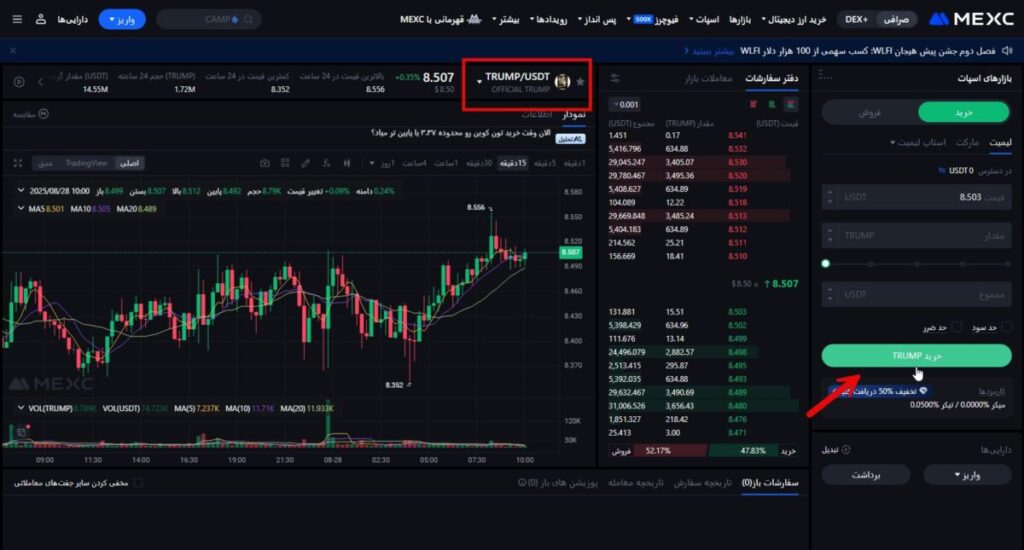Switch to Order Book (دفتر سفارشات) tab

pyautogui.click(x=772, y=78)
